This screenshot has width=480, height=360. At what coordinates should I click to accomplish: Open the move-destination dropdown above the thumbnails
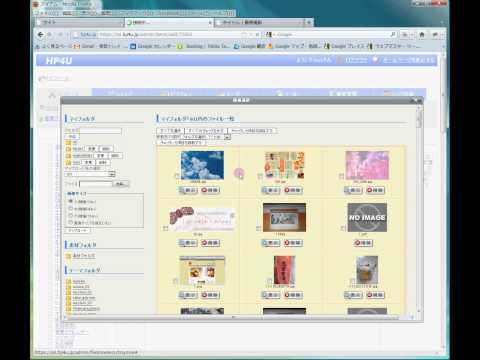(x=206, y=137)
